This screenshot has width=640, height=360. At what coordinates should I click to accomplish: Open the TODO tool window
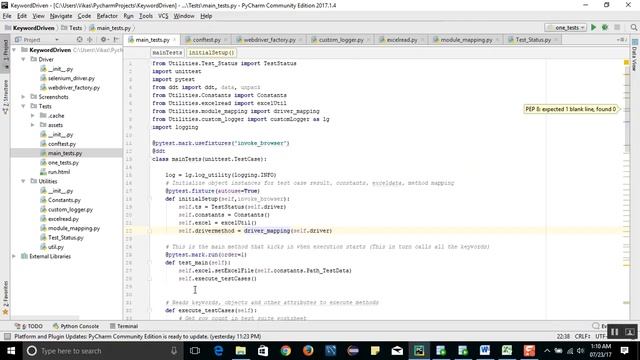tap(29, 326)
